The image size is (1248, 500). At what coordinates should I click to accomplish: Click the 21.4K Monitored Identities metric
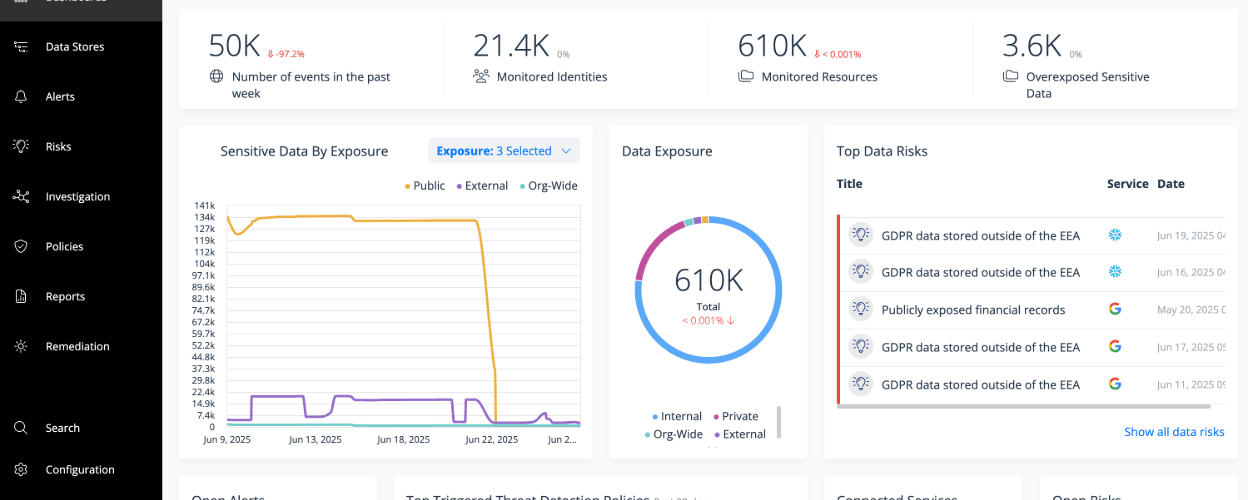click(x=511, y=46)
